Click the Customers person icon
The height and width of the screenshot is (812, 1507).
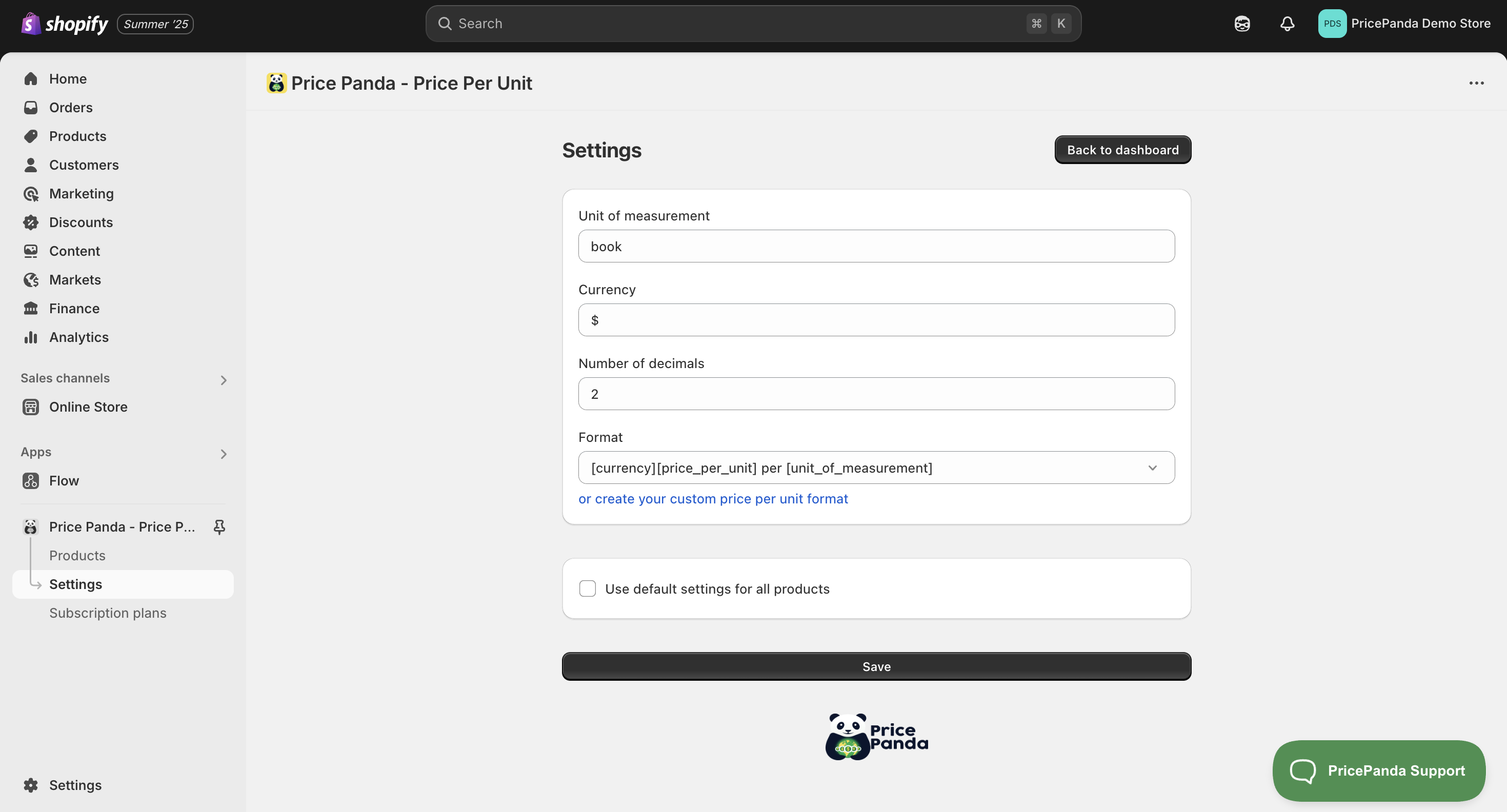[31, 165]
